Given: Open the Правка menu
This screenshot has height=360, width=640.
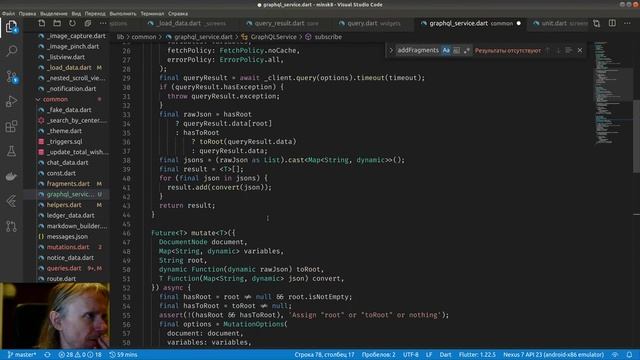Looking at the screenshot, I should click(x=27, y=13).
